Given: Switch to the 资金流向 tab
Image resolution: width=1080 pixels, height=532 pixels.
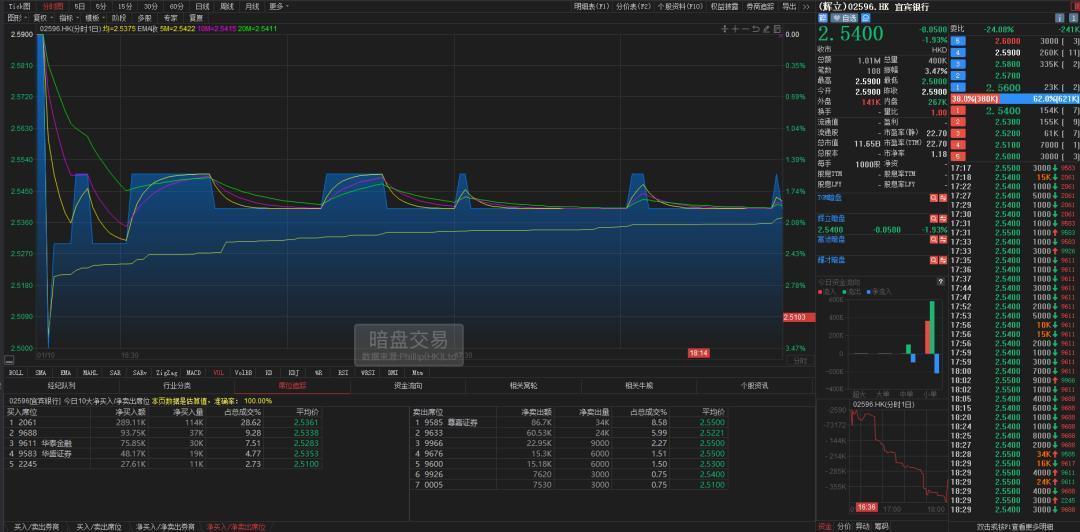Looking at the screenshot, I should pos(407,385).
